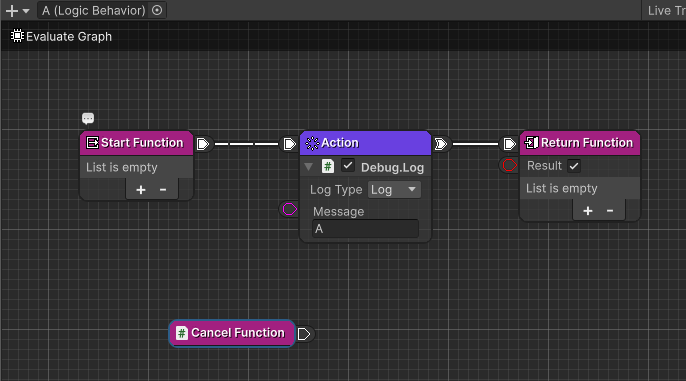Uncheck the Result checkbox in Return Function
The width and height of the screenshot is (686, 381).
(574, 166)
